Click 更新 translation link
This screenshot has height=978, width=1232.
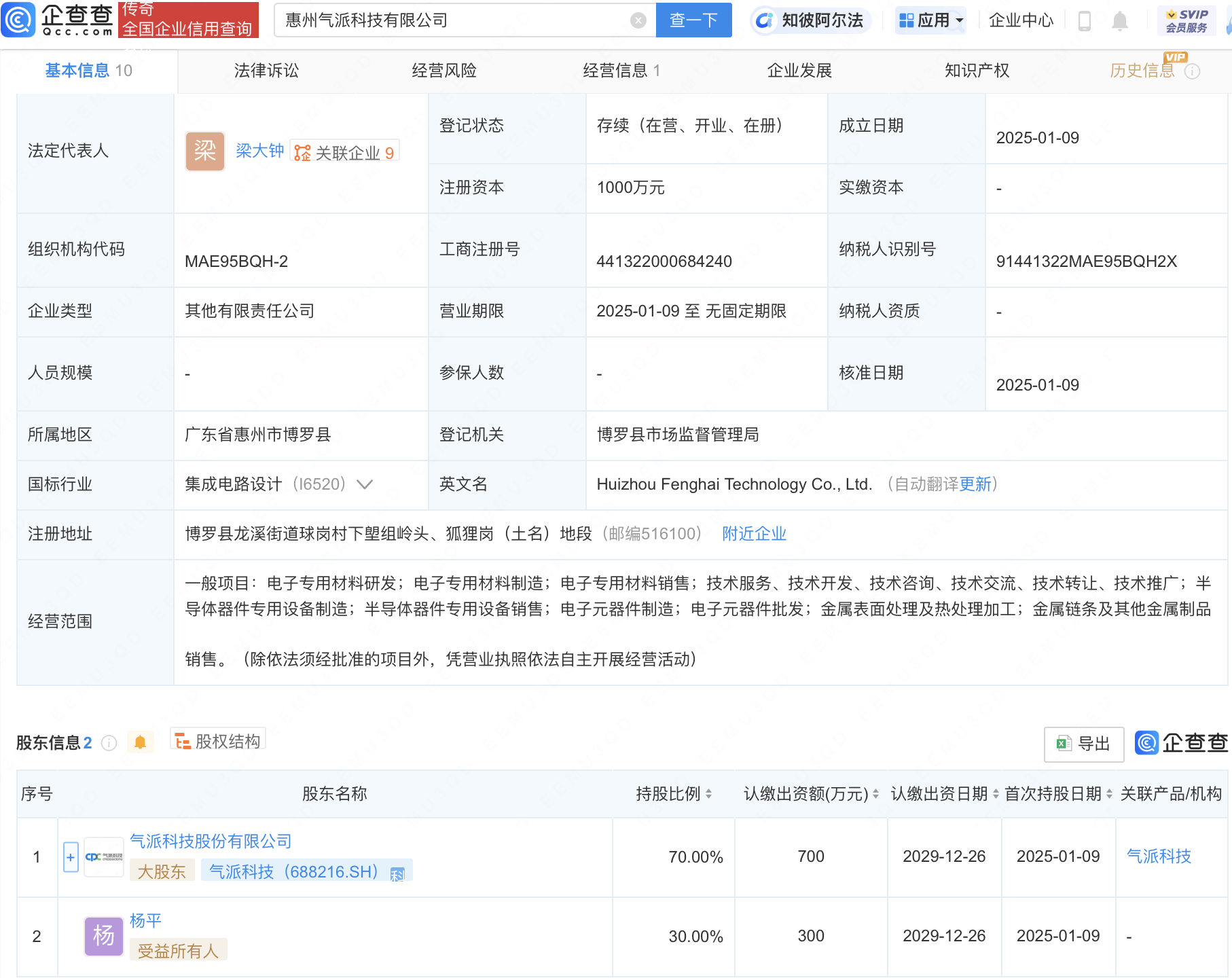[x=975, y=484]
